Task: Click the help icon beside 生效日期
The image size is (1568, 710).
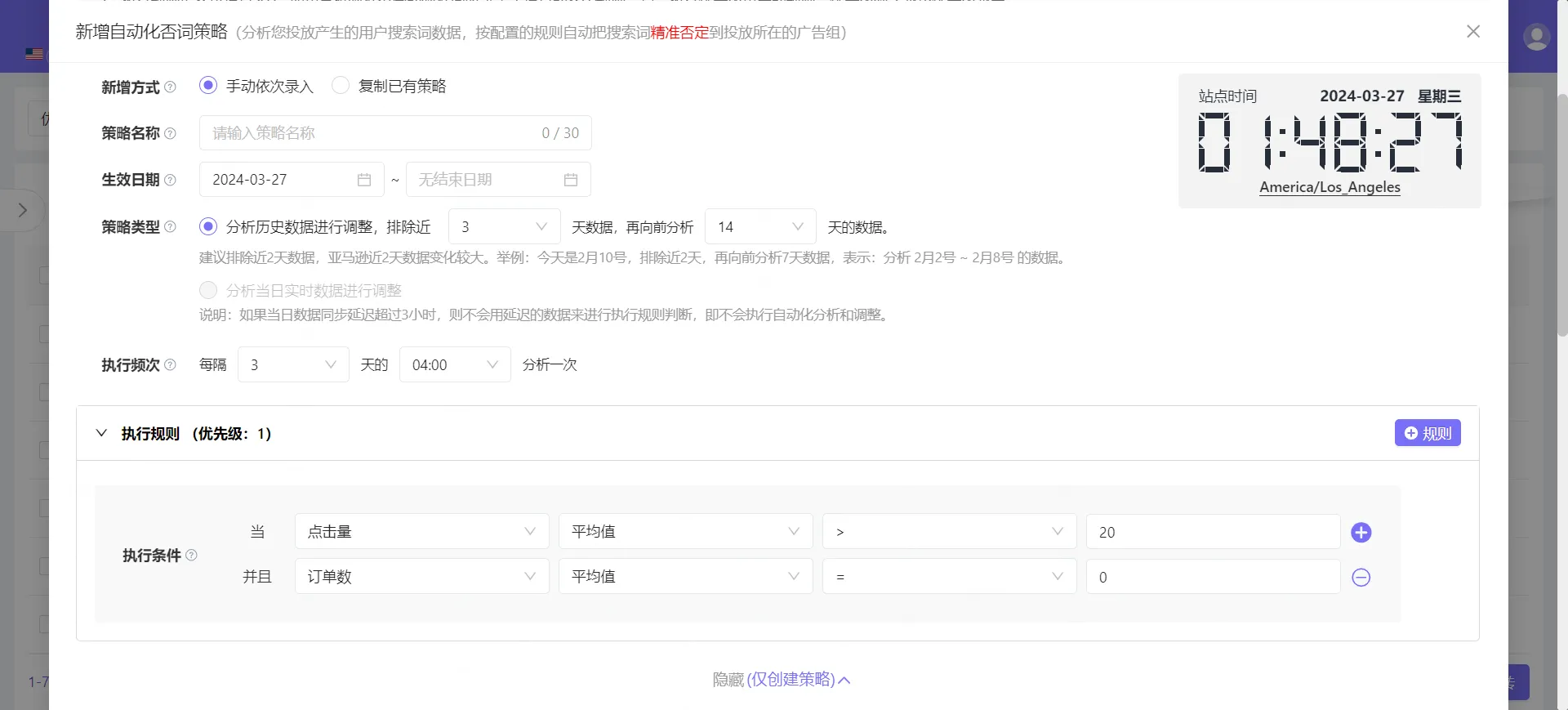Action: (x=170, y=180)
